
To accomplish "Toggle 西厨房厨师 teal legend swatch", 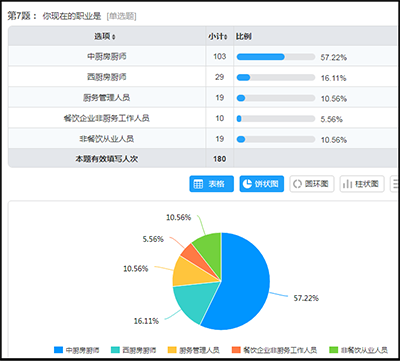I will (x=115, y=350).
